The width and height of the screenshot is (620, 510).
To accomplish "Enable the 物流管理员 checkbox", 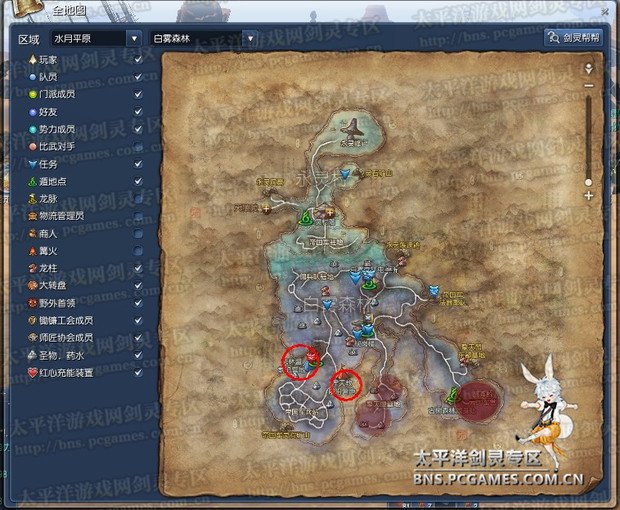I will [138, 215].
